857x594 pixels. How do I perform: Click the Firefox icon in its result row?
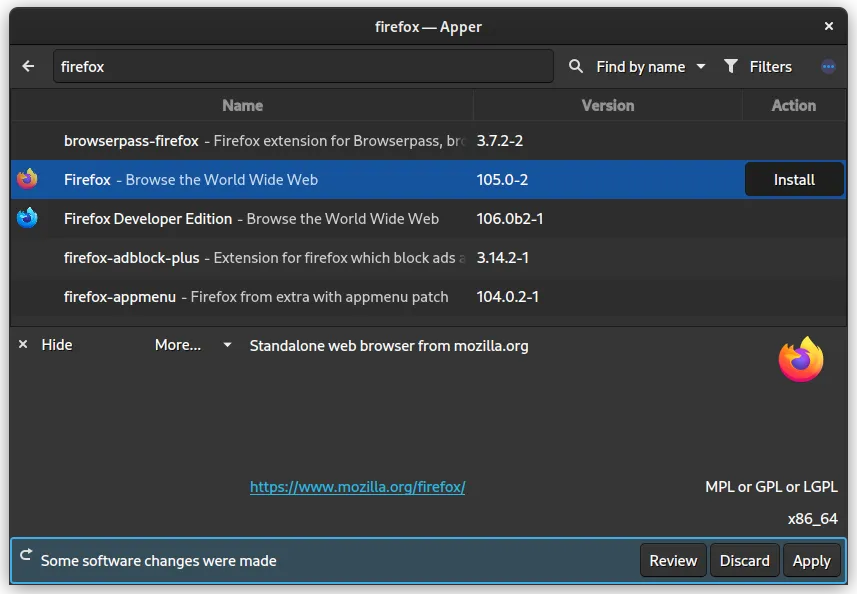(x=26, y=180)
